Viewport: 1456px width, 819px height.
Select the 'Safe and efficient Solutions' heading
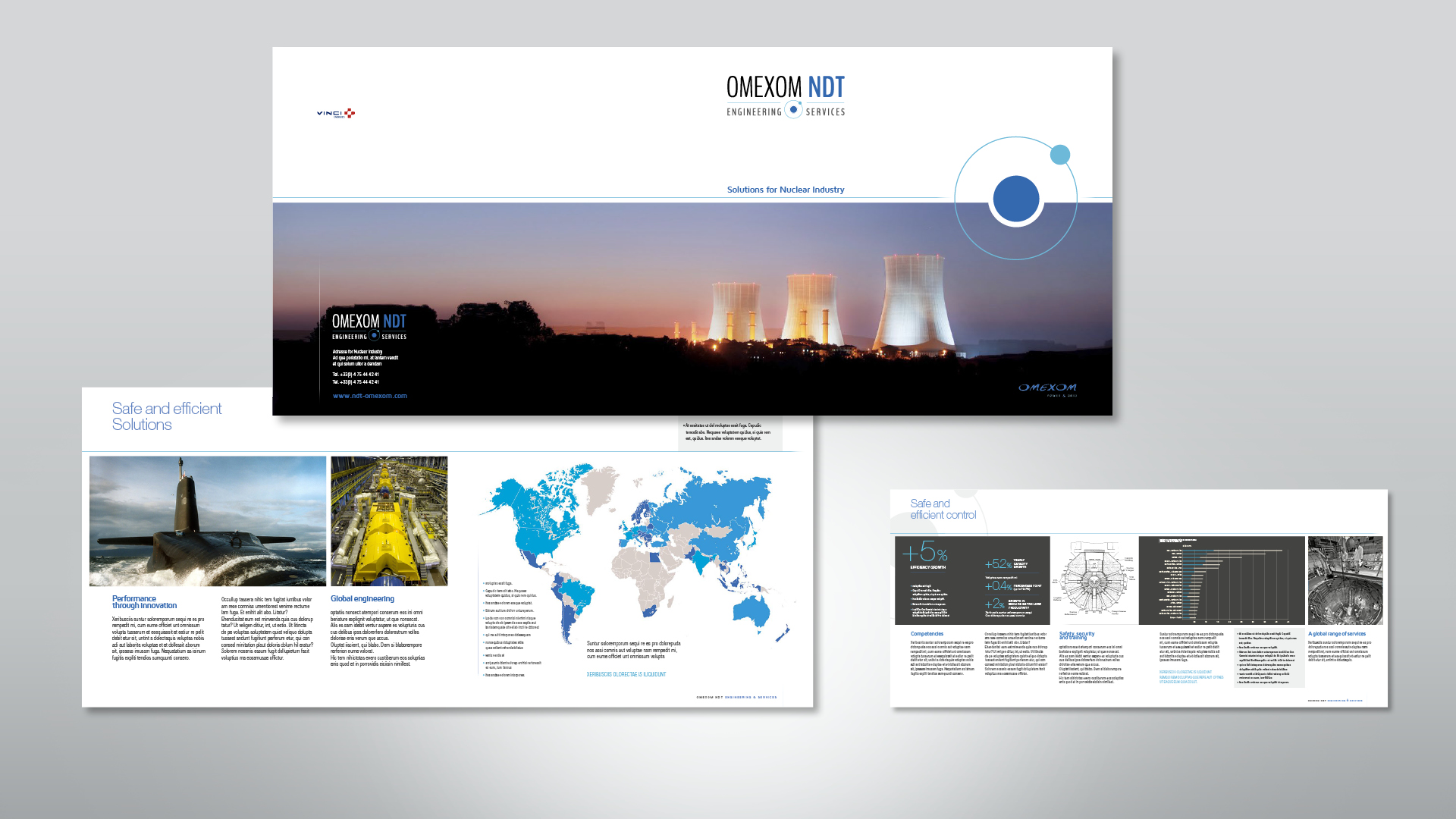(167, 416)
